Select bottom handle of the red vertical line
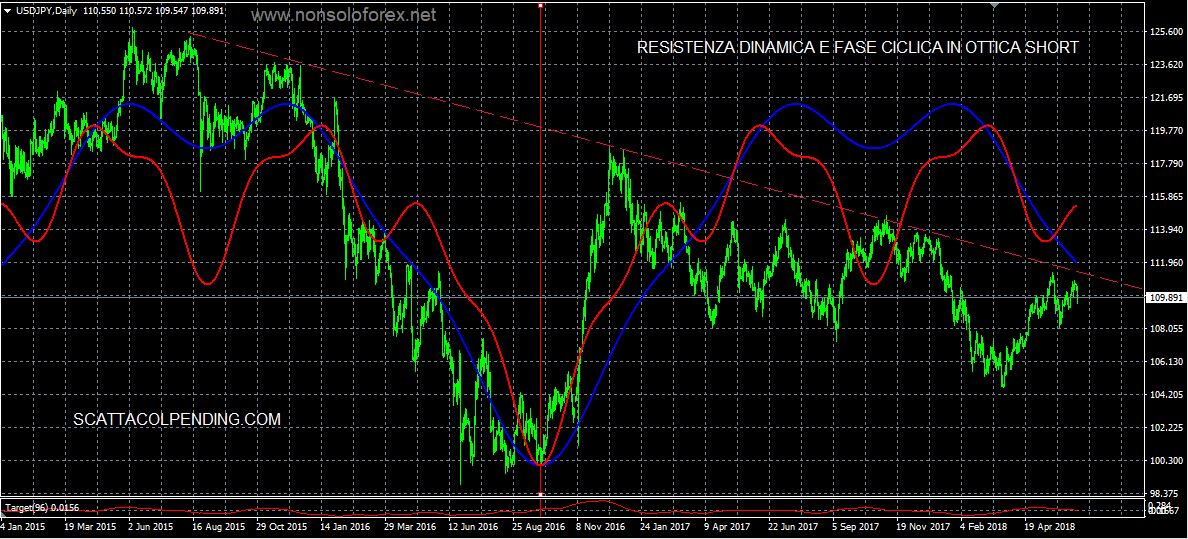The height and width of the screenshot is (539, 1188). click(x=541, y=494)
